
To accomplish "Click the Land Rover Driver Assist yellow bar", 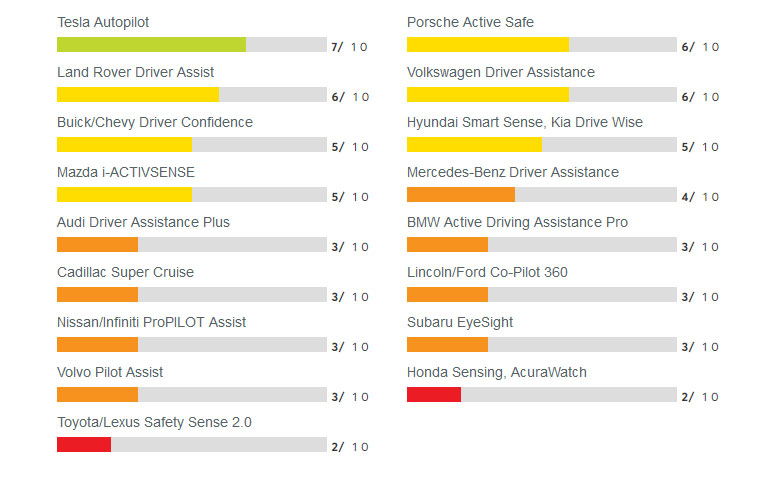I will tap(138, 94).
